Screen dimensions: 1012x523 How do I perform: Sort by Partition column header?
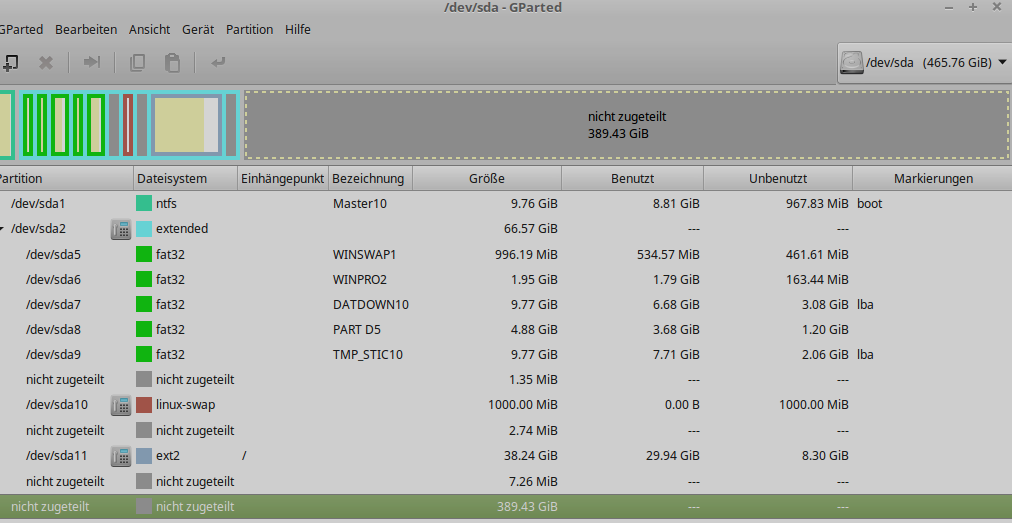click(66, 178)
